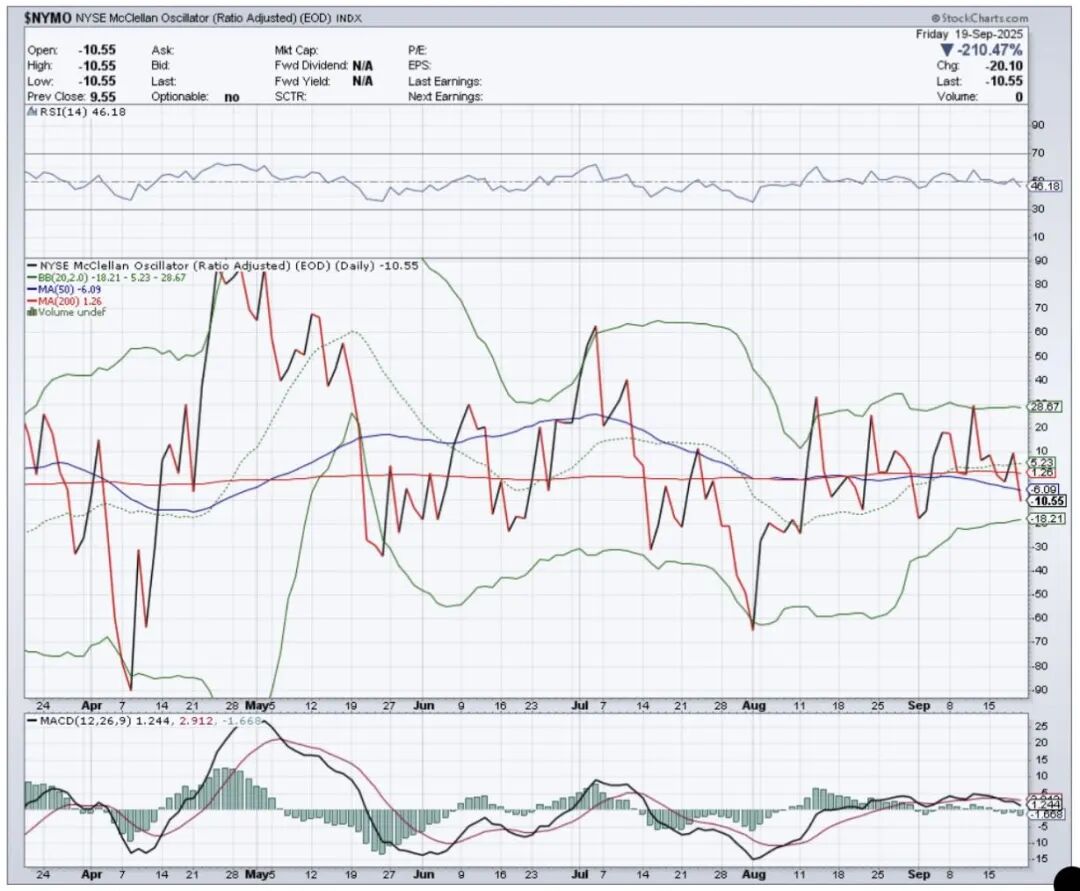
Task: Click the EPS label
Action: click(419, 66)
